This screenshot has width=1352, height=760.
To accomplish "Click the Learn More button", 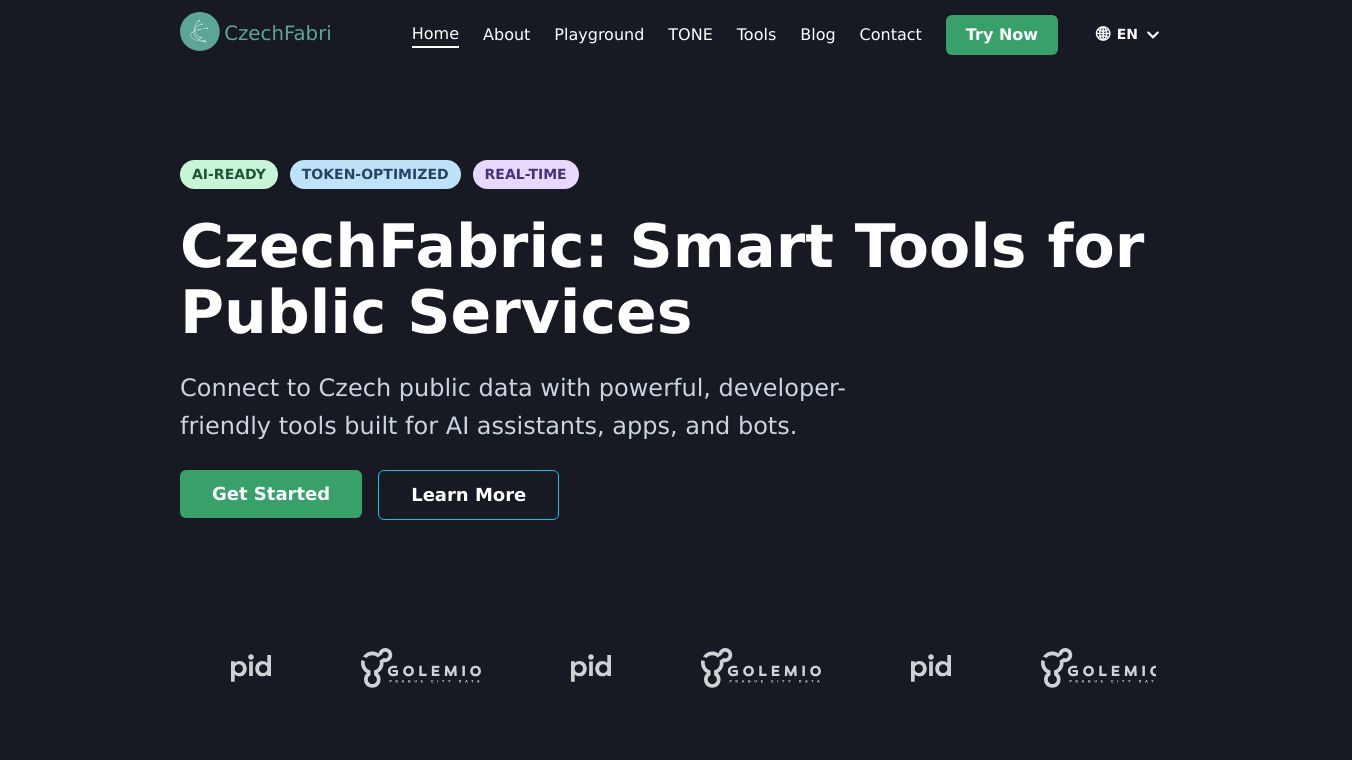I will (x=468, y=495).
